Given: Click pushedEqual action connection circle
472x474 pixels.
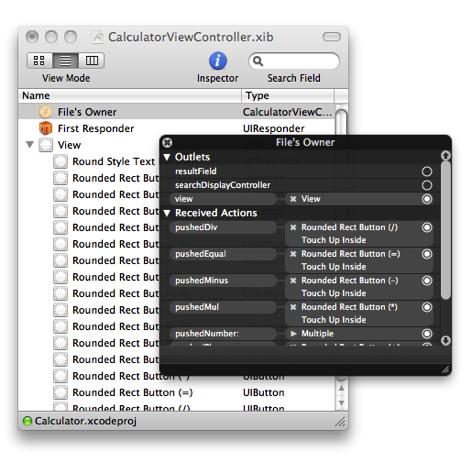Looking at the screenshot, I should [427, 254].
